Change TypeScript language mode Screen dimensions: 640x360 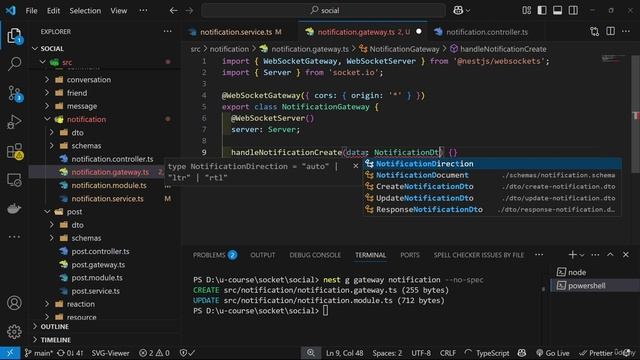[x=492, y=353]
